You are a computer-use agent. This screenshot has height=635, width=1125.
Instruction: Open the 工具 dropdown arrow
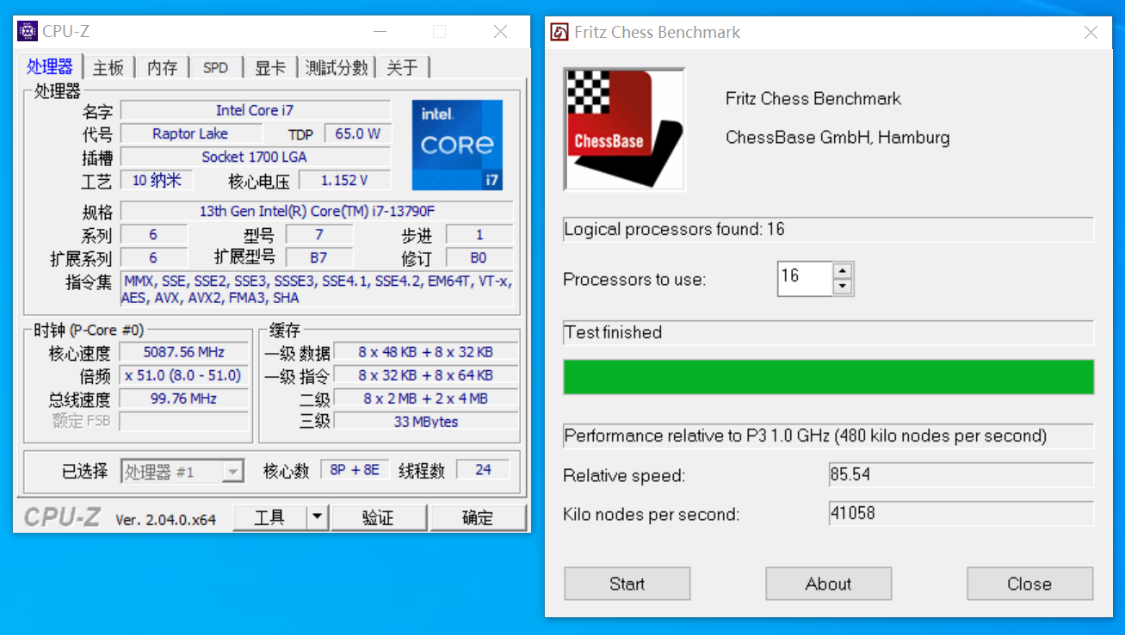click(317, 517)
